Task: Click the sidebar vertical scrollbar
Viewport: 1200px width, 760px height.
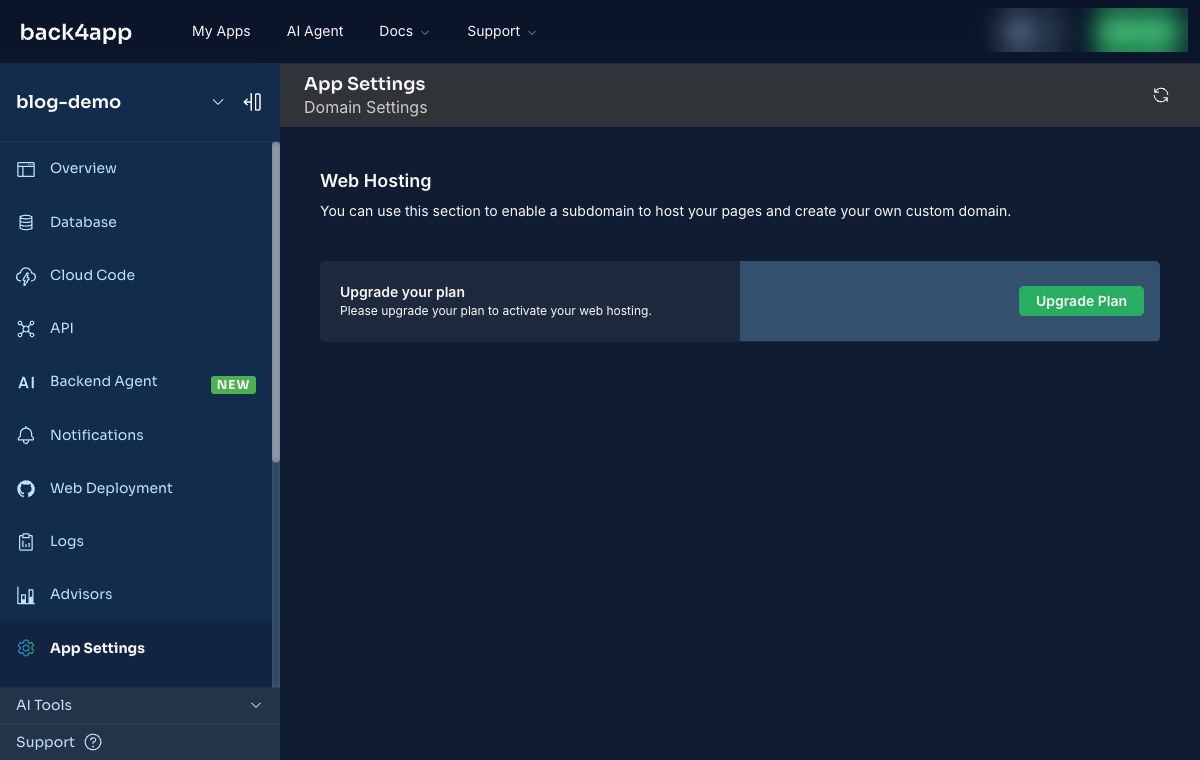Action: click(x=276, y=301)
